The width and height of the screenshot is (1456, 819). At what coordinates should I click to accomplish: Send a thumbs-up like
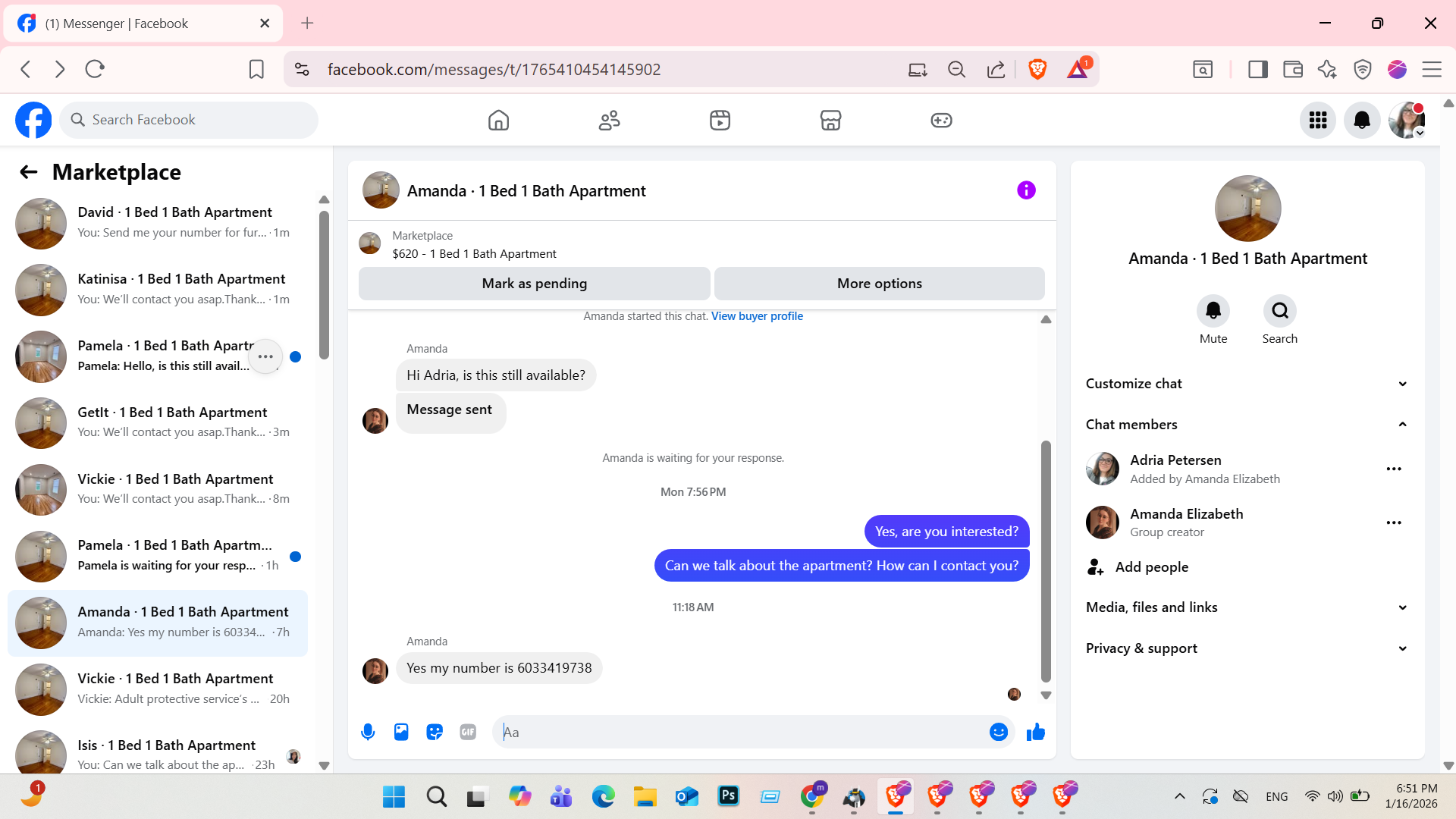pyautogui.click(x=1035, y=732)
